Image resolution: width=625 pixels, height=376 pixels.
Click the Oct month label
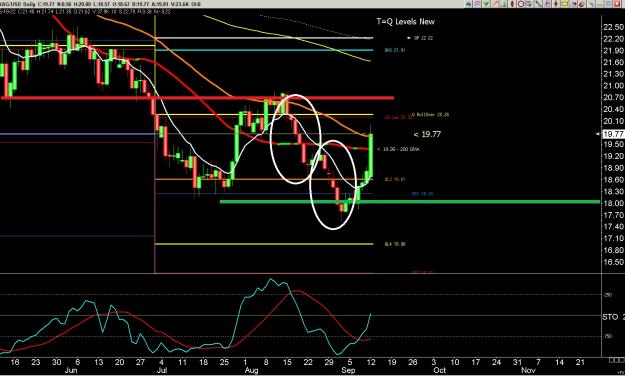440,370
